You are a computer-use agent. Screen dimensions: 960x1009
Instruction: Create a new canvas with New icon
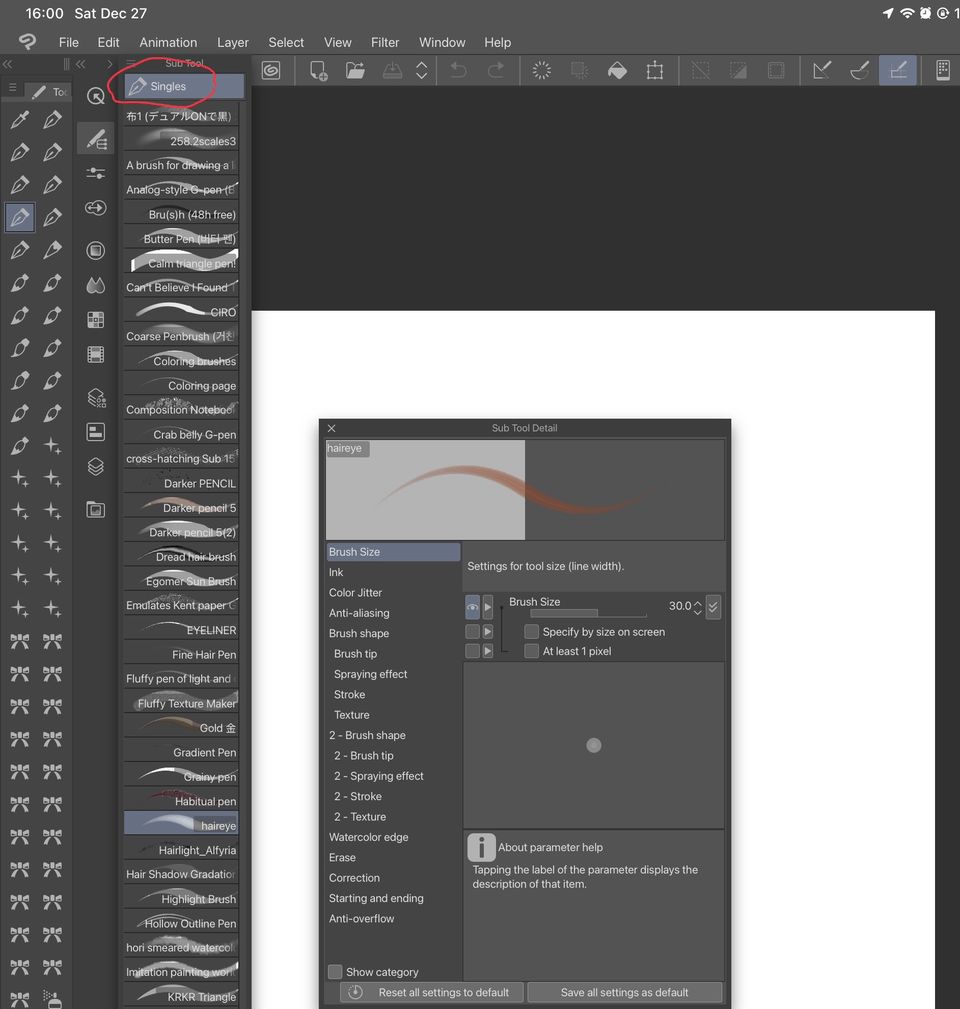pyautogui.click(x=318, y=70)
